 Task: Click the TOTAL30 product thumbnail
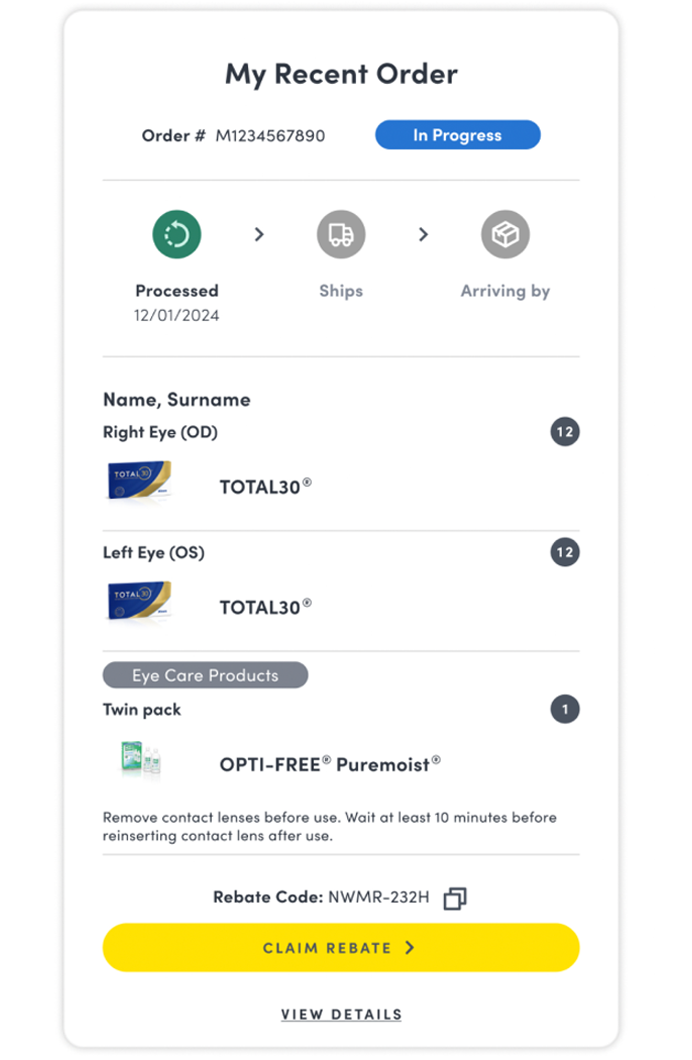coord(139,481)
